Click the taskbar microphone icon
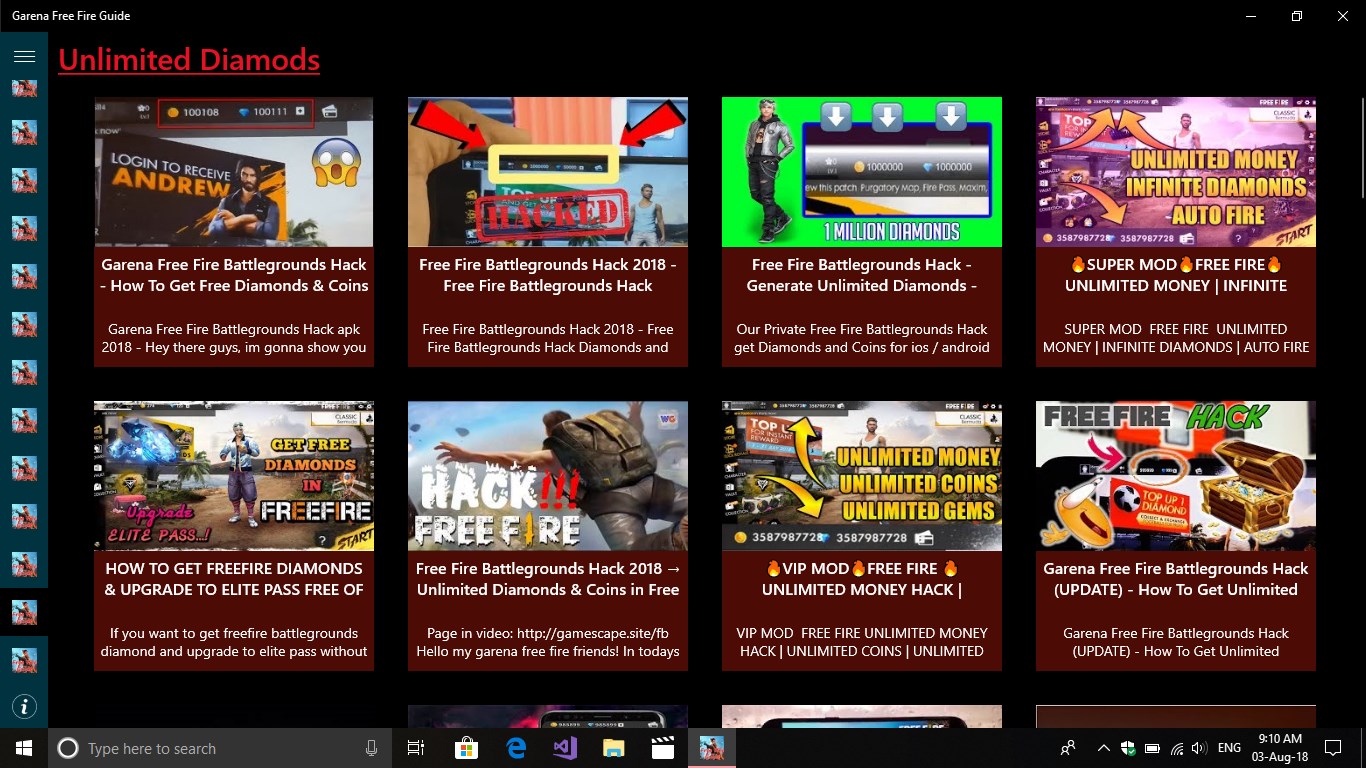This screenshot has height=768, width=1366. coord(371,748)
